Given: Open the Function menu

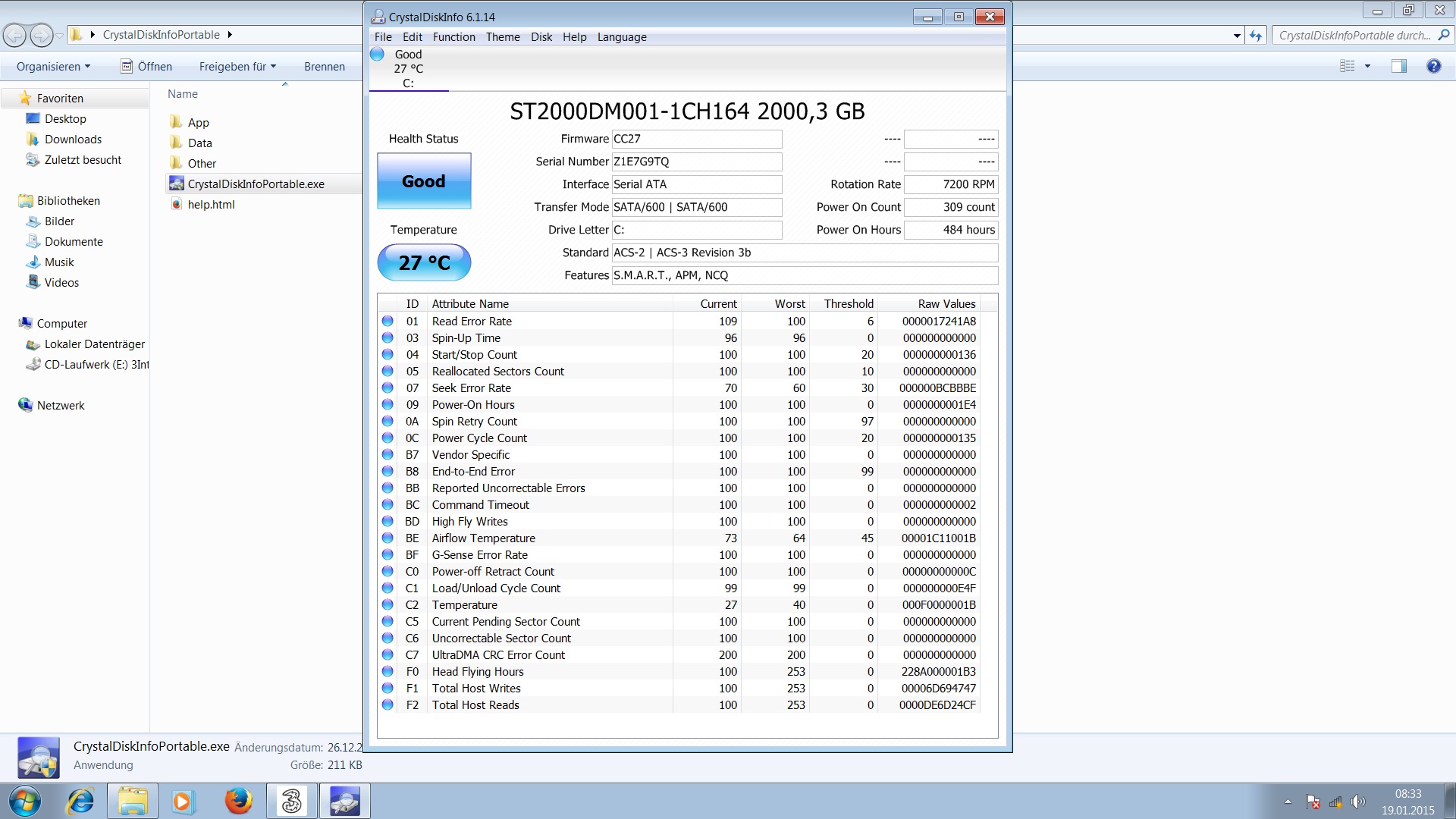Looking at the screenshot, I should click(453, 37).
